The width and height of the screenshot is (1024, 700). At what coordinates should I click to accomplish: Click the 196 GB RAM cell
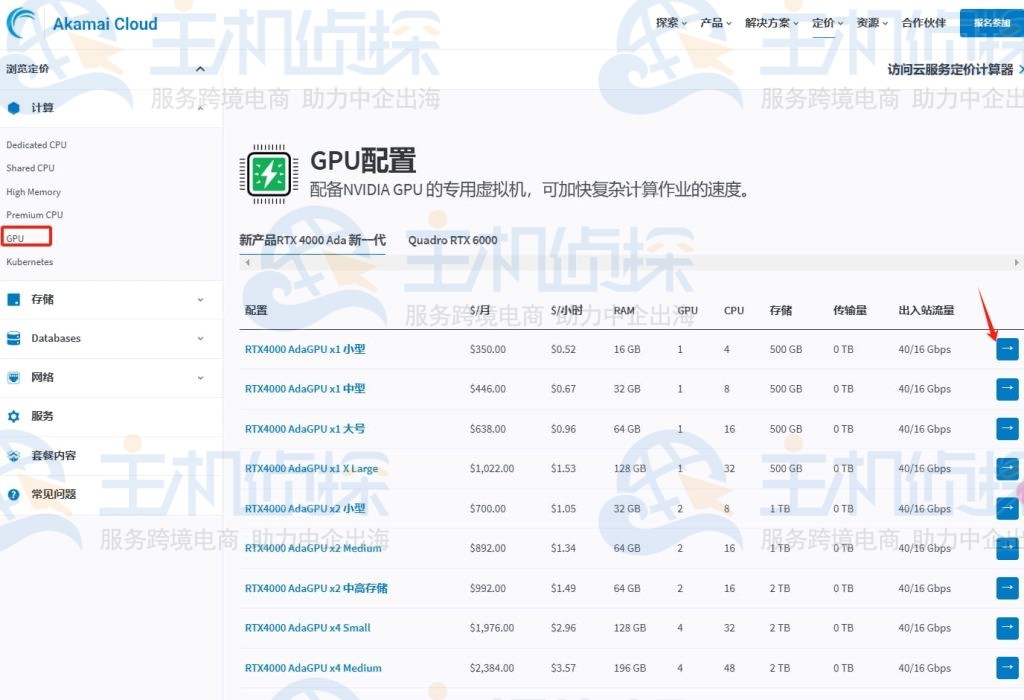point(630,668)
